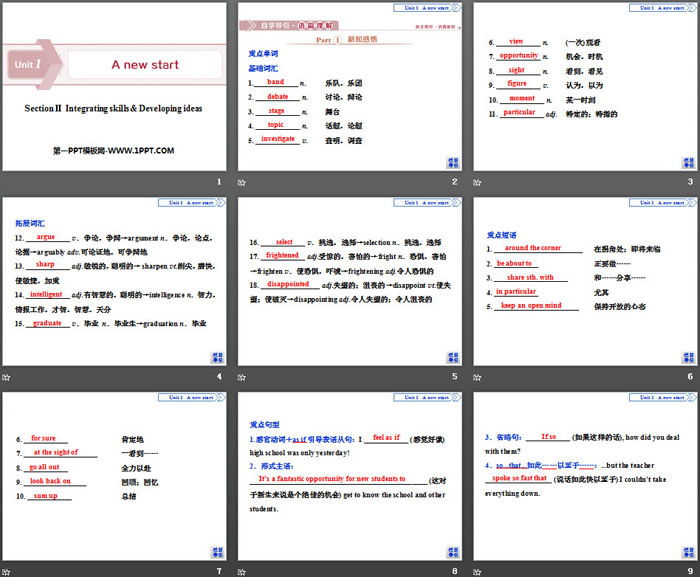Image resolution: width=700 pixels, height=577 pixels.
Task: Click the blue corner badge on slide 3
Action: 688,163
